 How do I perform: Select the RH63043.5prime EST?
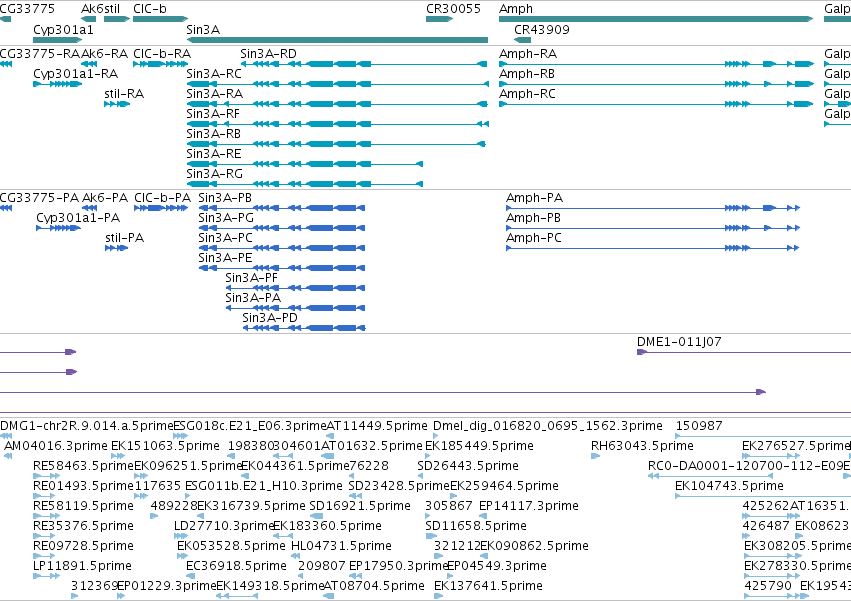[x=595, y=456]
